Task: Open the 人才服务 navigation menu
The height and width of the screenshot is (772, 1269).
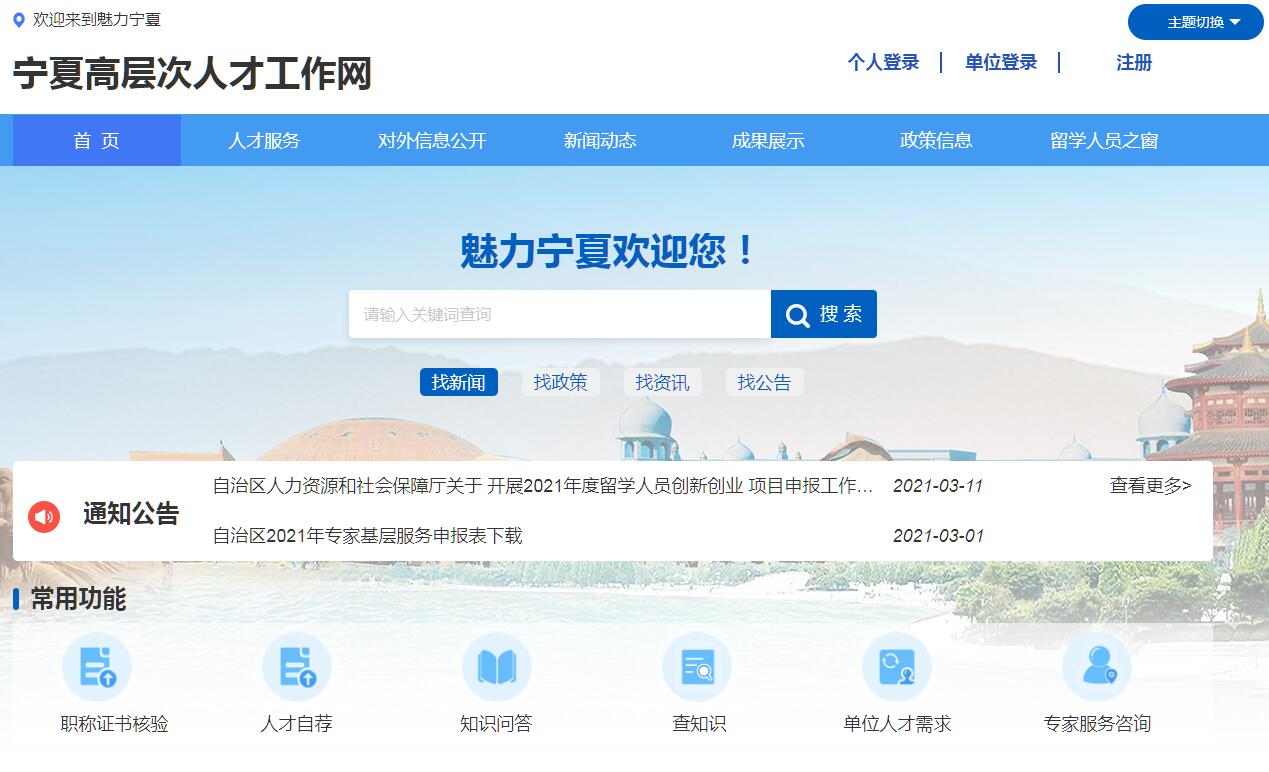Action: 264,141
